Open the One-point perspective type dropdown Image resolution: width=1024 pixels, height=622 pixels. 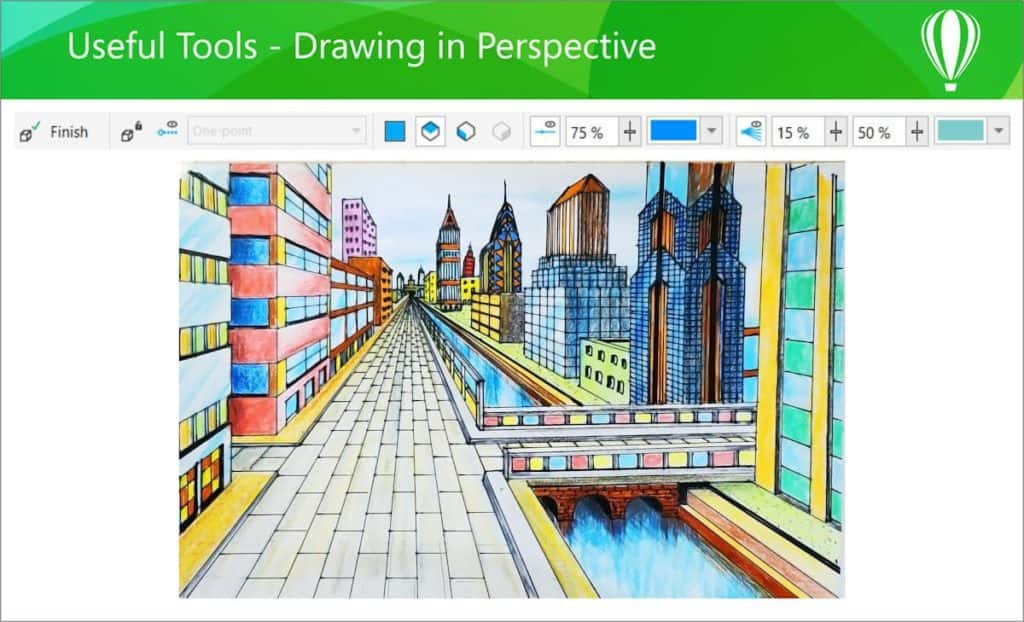coord(356,131)
